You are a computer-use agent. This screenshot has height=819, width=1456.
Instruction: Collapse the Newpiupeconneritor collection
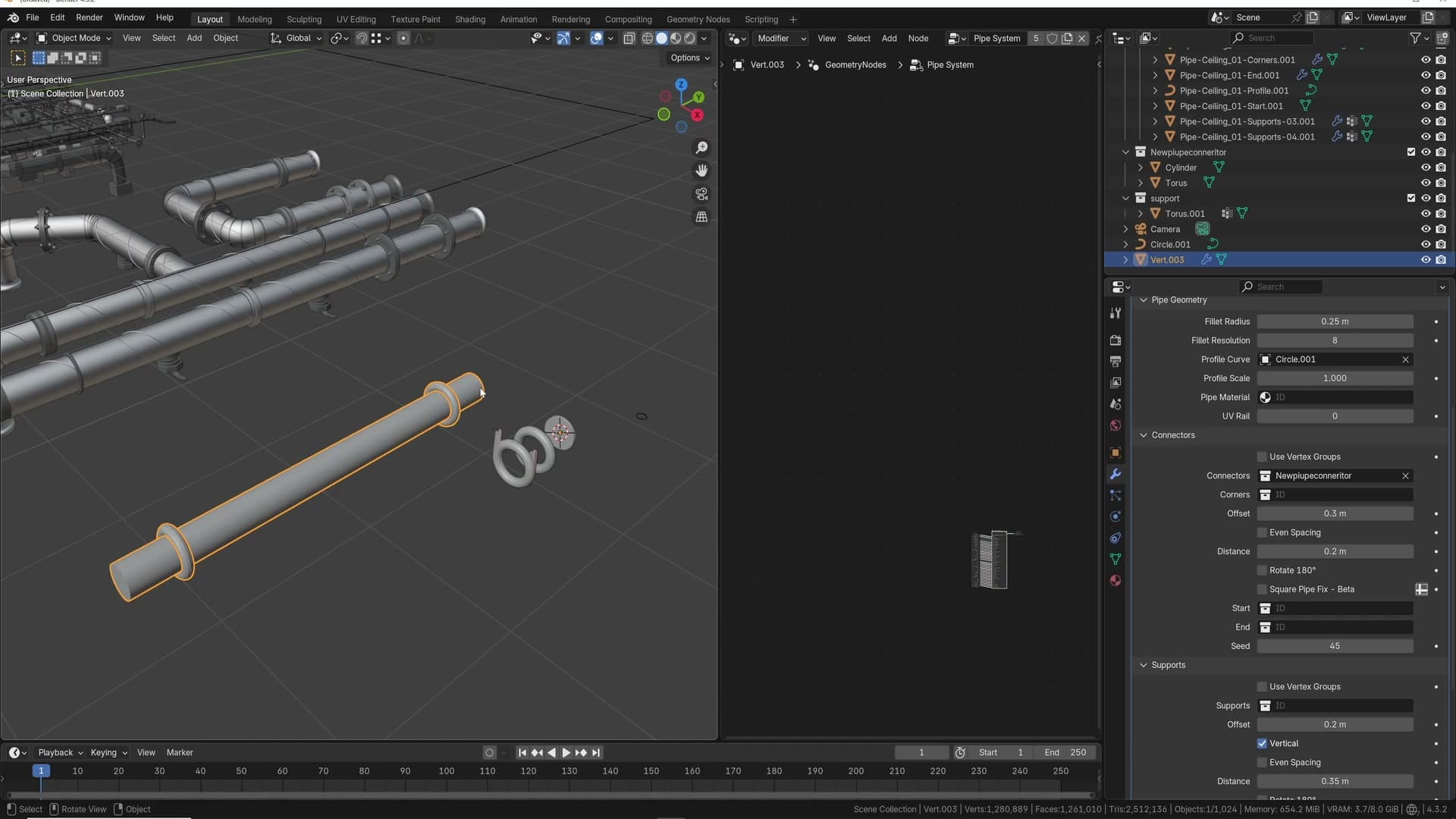pos(1125,152)
